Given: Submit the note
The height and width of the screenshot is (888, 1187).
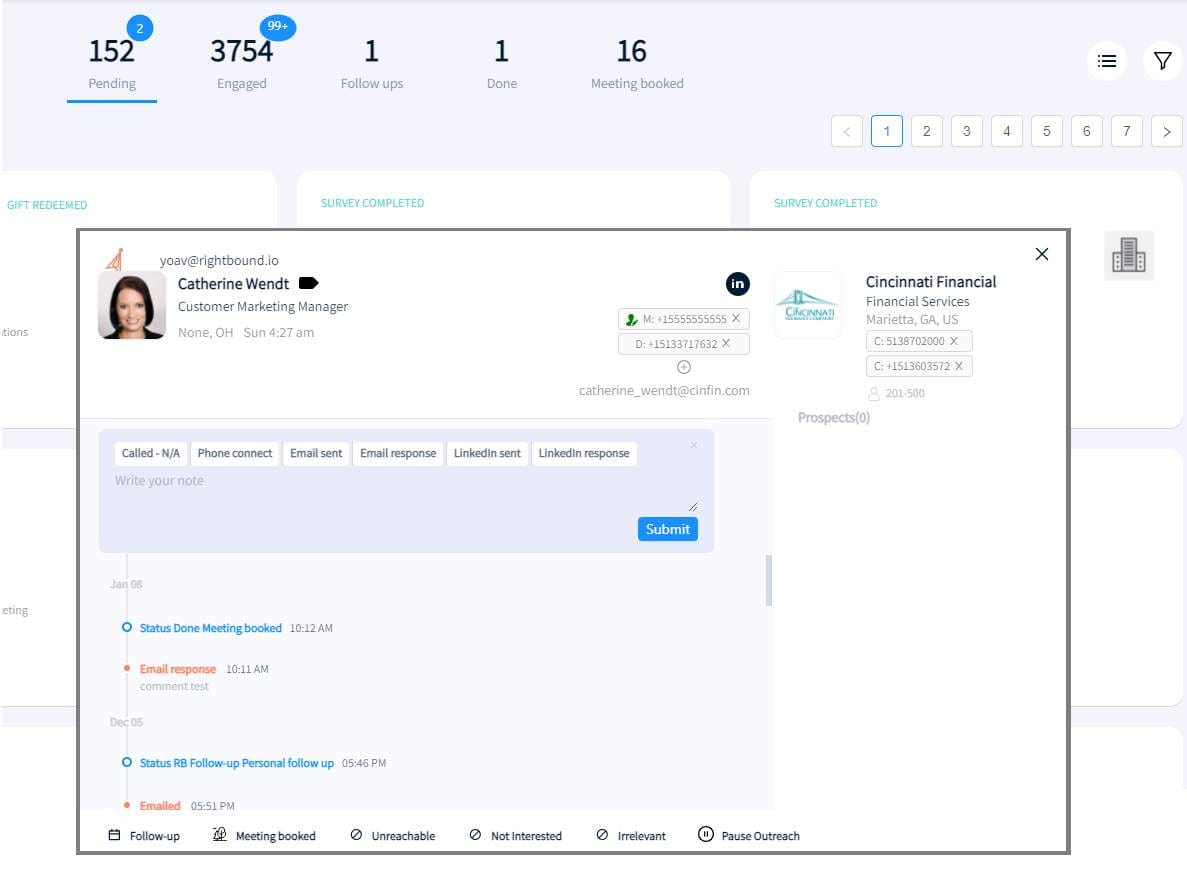Looking at the screenshot, I should (667, 529).
